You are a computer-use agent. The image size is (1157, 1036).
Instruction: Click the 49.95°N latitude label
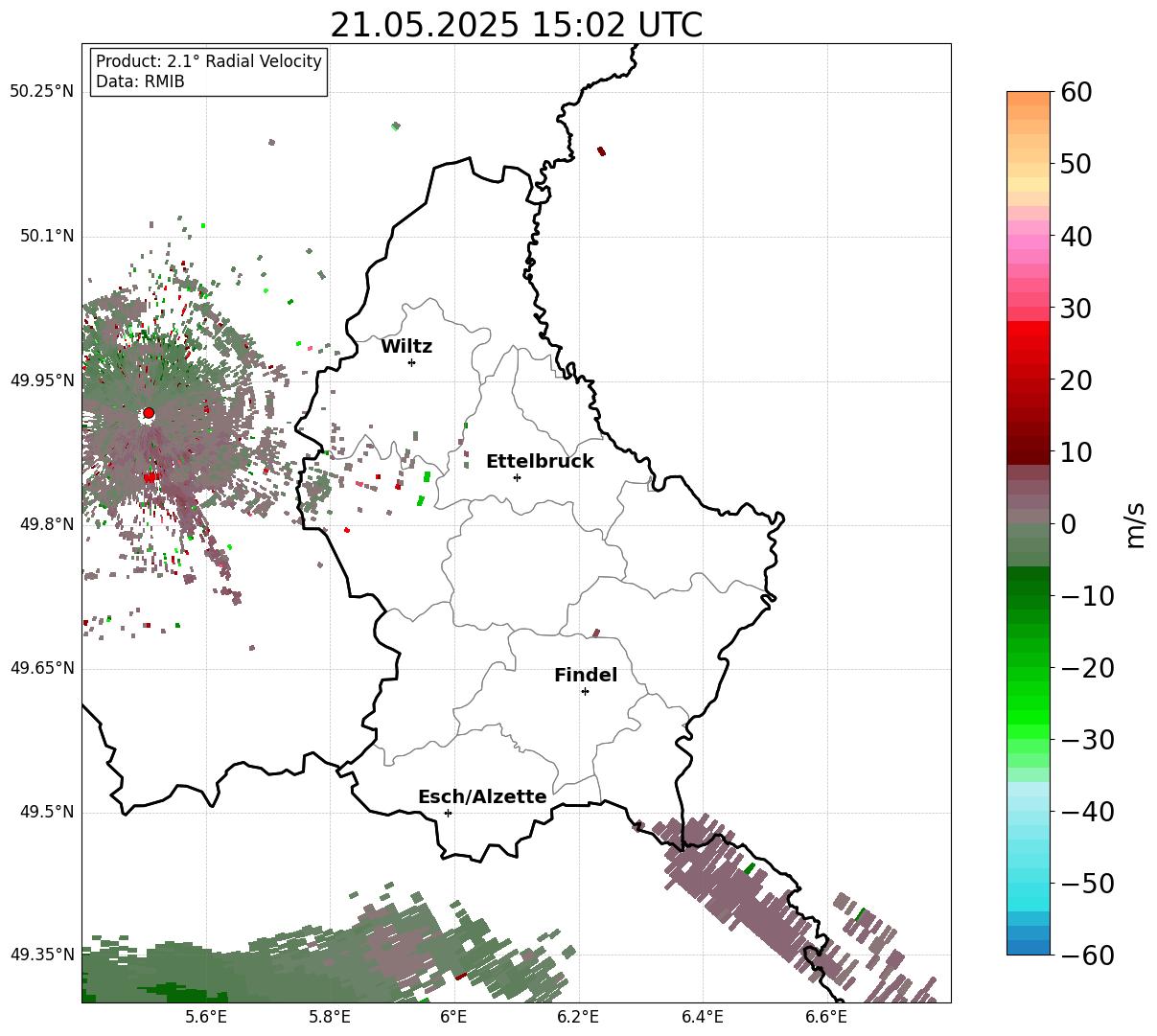(41, 380)
